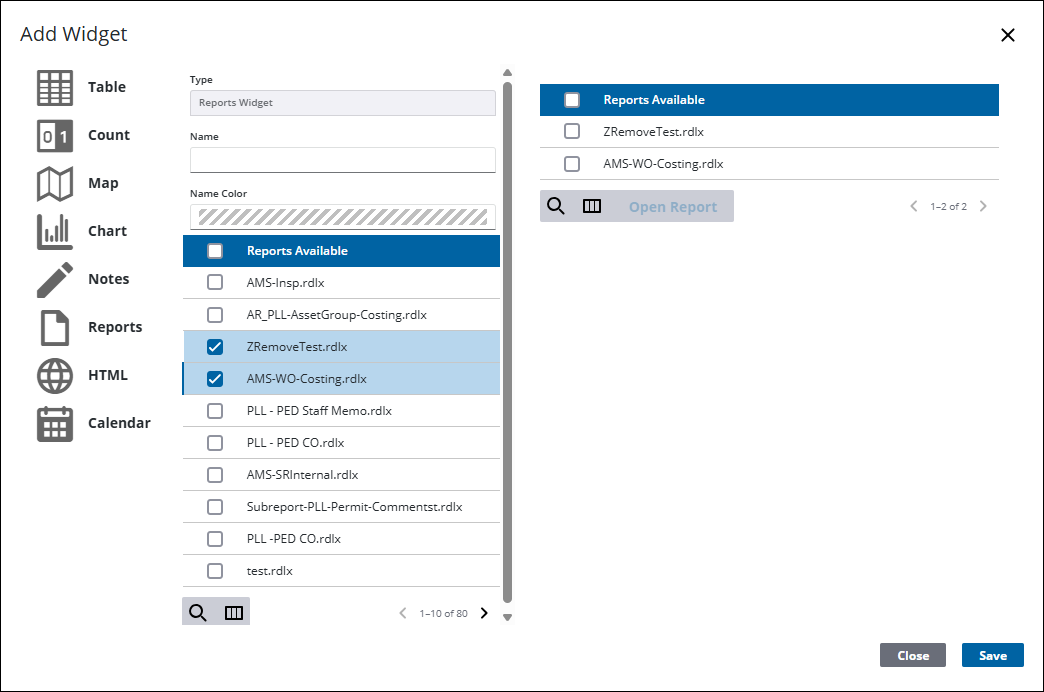Open search in left reports list
The height and width of the screenshot is (692, 1044).
(x=198, y=612)
